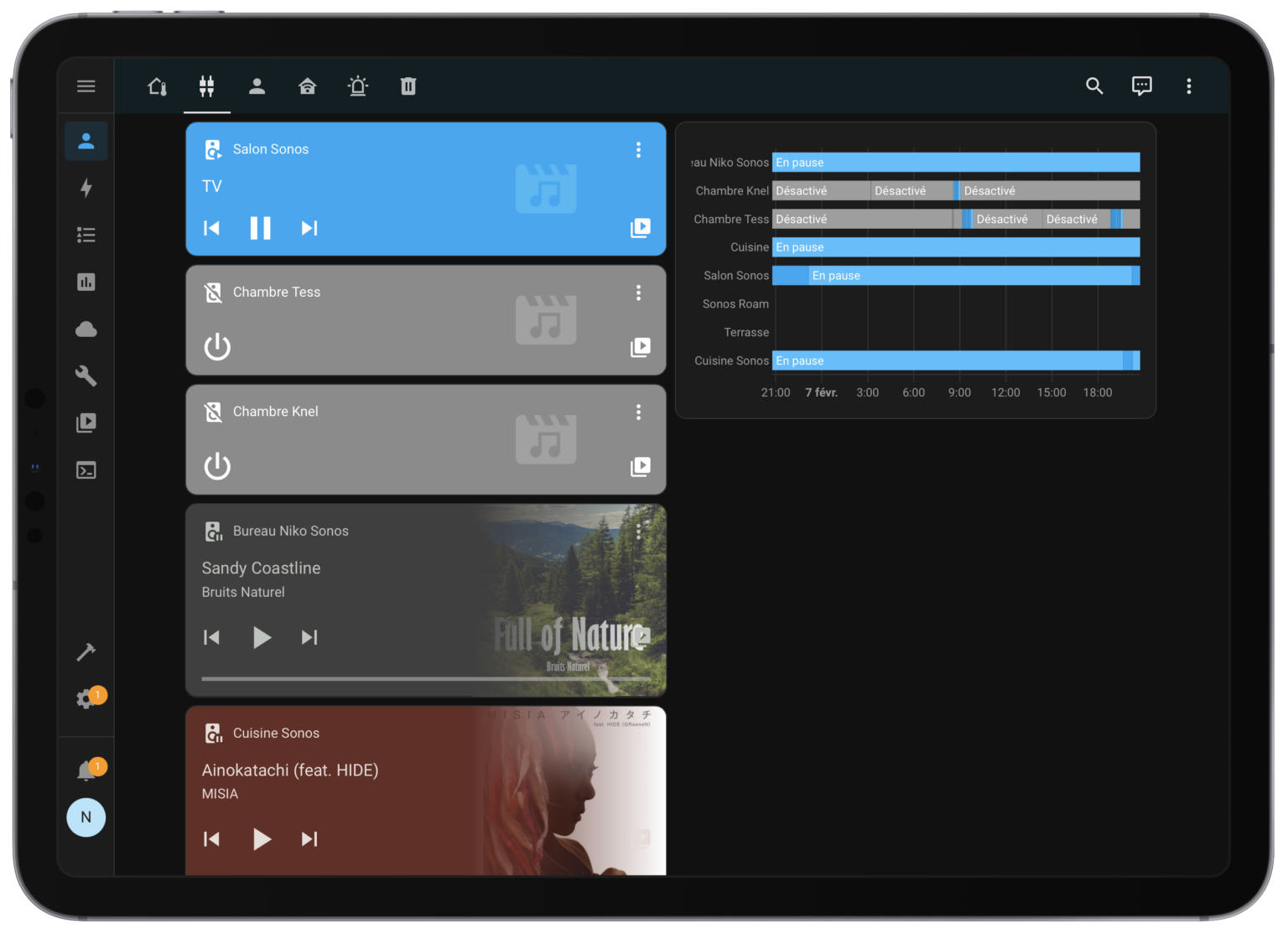Skip to previous track on Salon Sonos
1288x934 pixels.
tap(211, 228)
